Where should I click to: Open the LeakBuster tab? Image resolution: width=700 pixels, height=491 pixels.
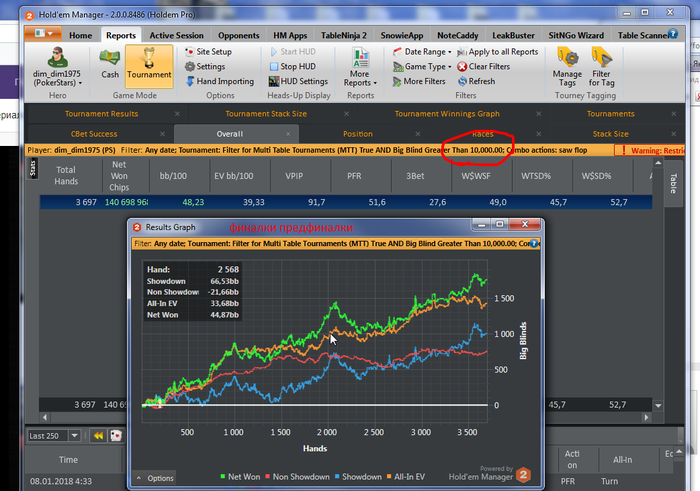click(x=513, y=35)
